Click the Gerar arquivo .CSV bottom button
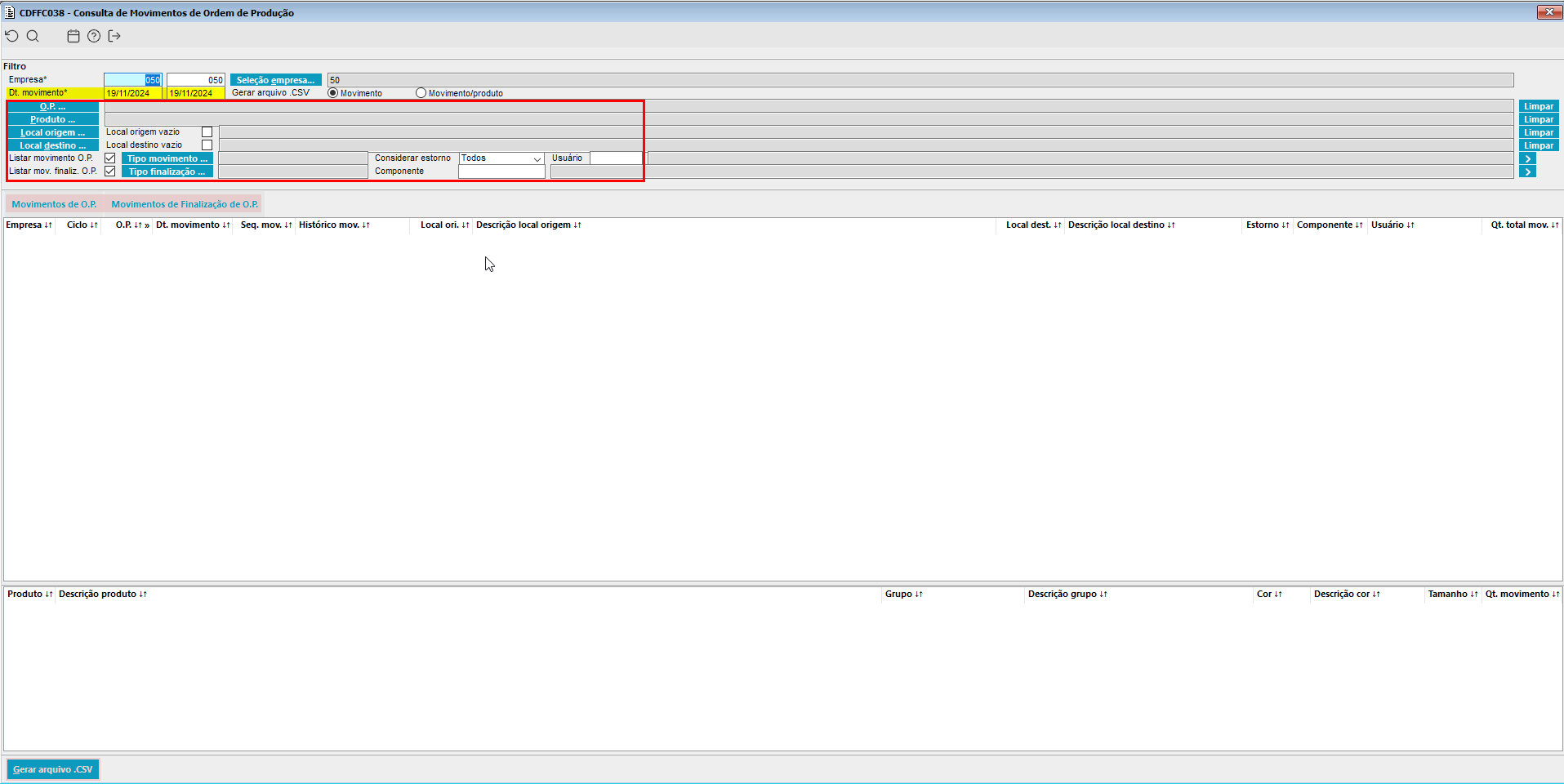 53,769
